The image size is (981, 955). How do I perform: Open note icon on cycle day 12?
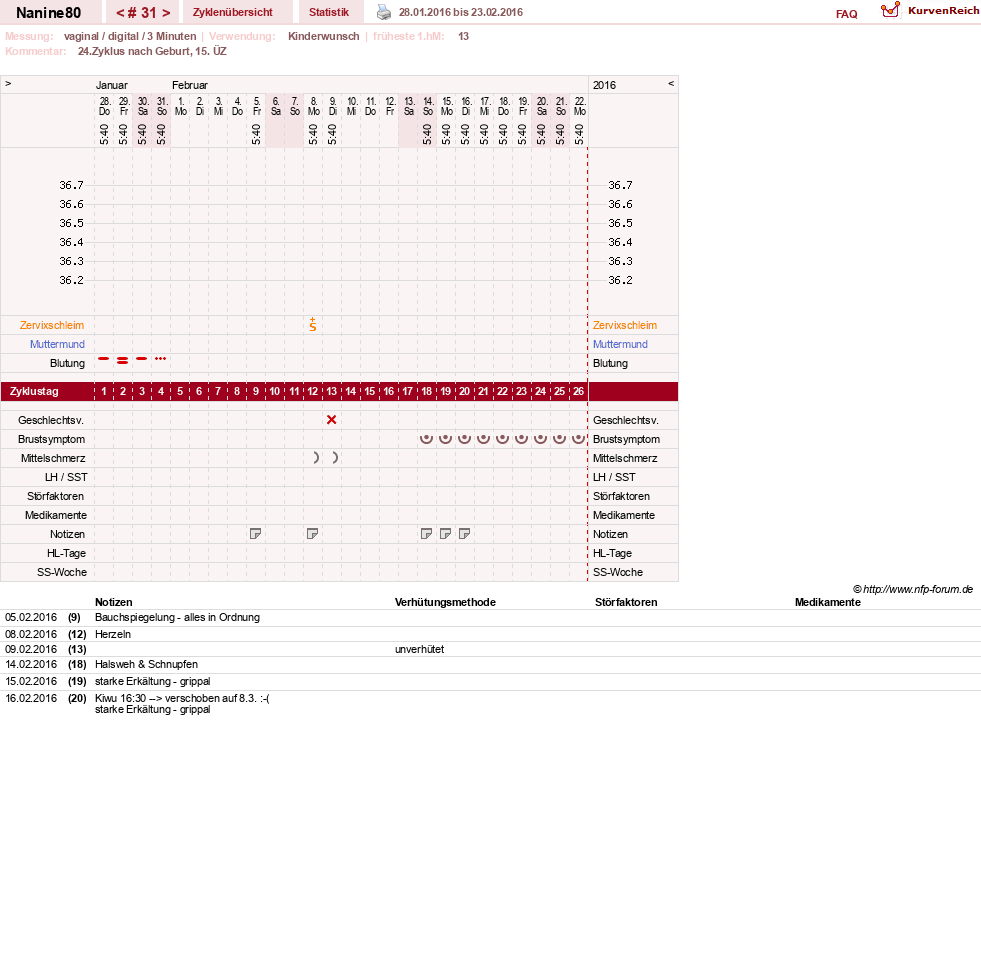312,534
